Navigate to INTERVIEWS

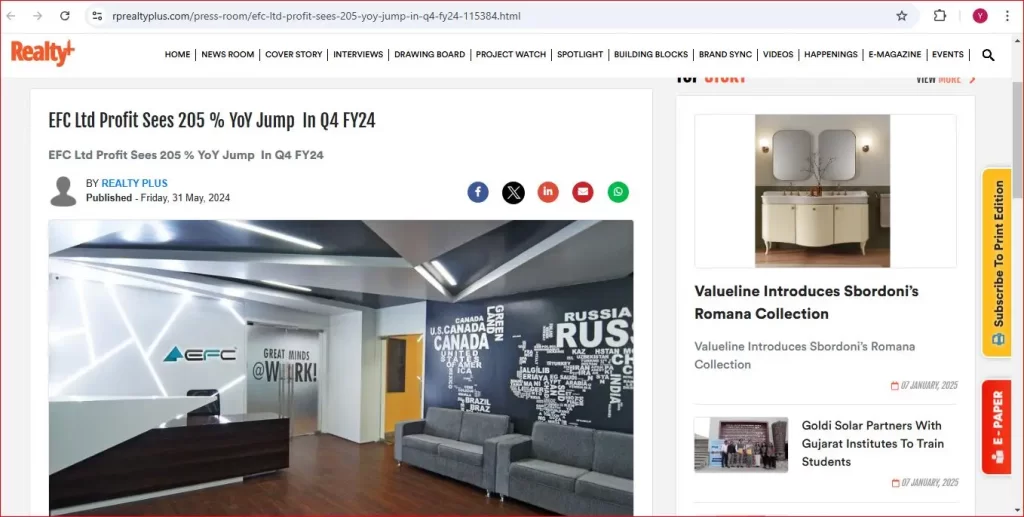(x=358, y=54)
